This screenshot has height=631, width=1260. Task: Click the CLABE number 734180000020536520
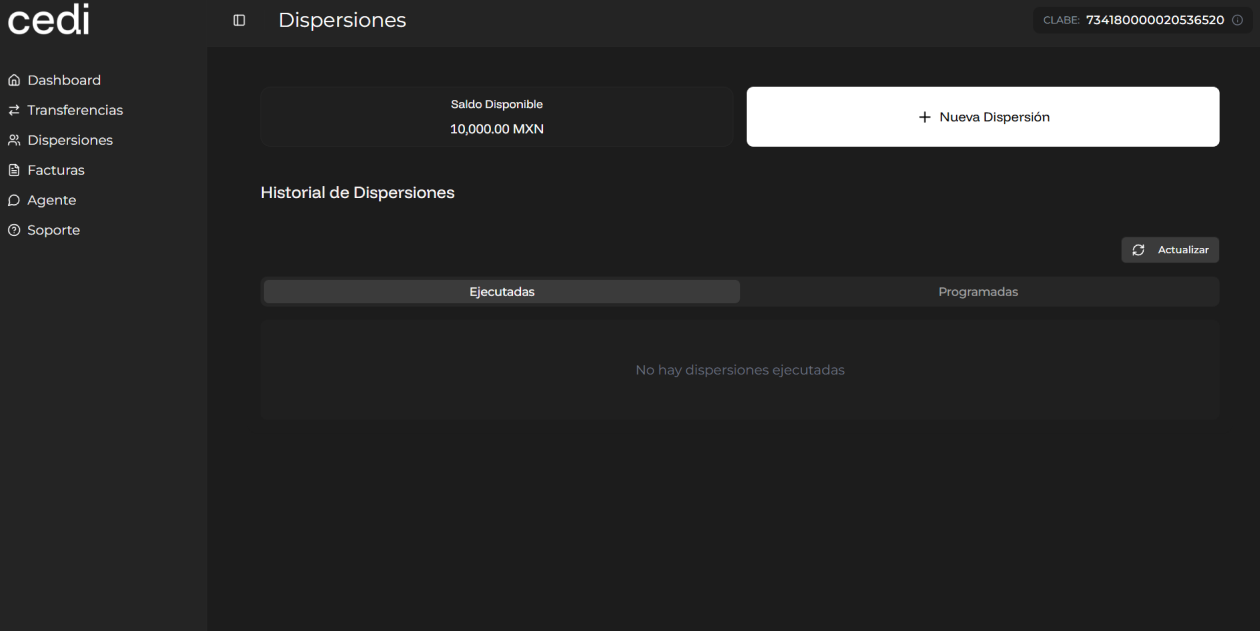tap(1155, 21)
